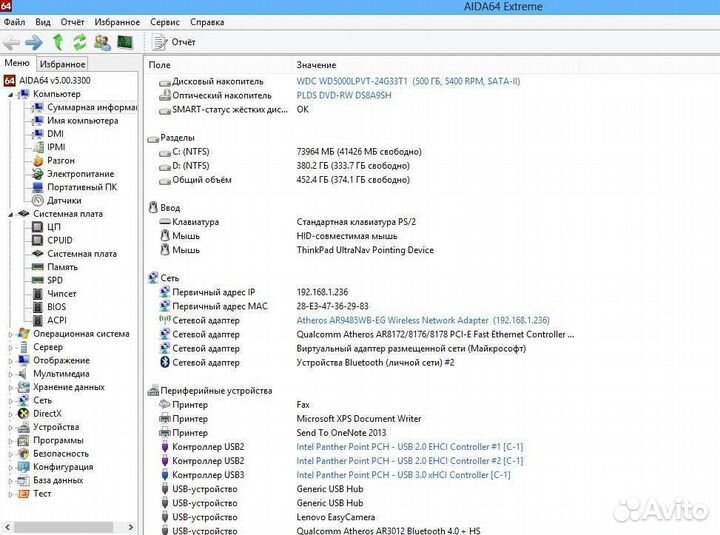Click the Forward arrow toolbar icon

(34, 43)
